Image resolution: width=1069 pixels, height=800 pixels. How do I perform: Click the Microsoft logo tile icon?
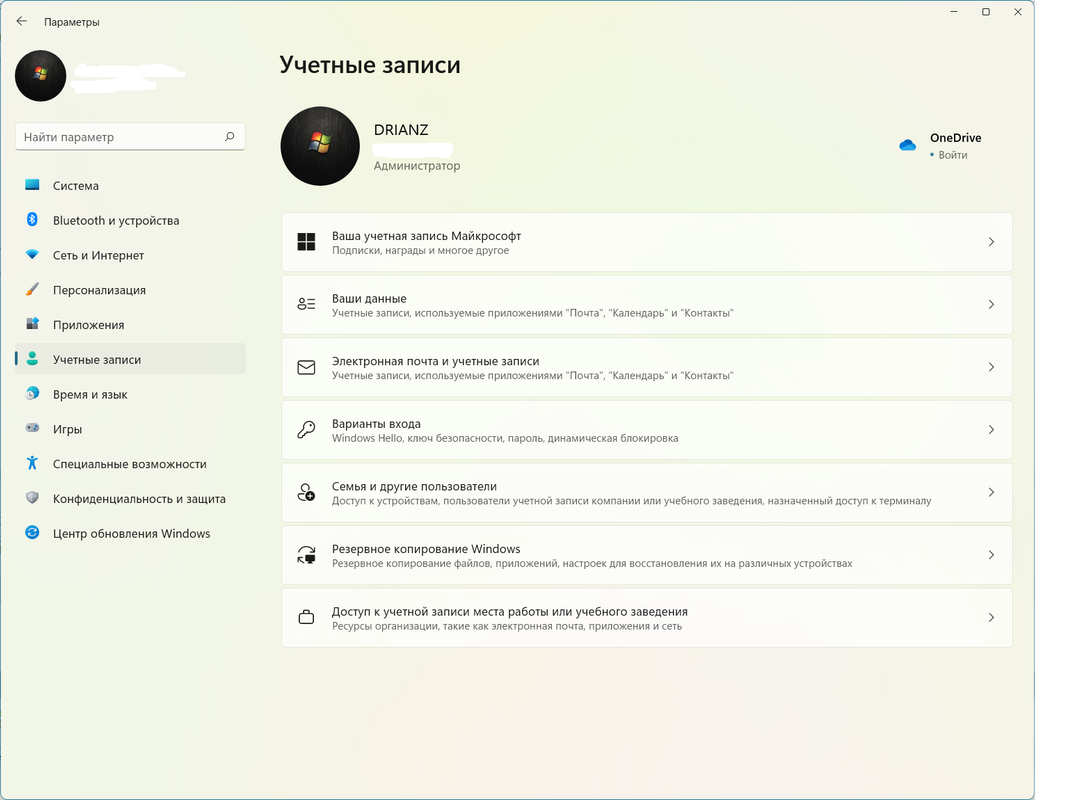tap(306, 241)
